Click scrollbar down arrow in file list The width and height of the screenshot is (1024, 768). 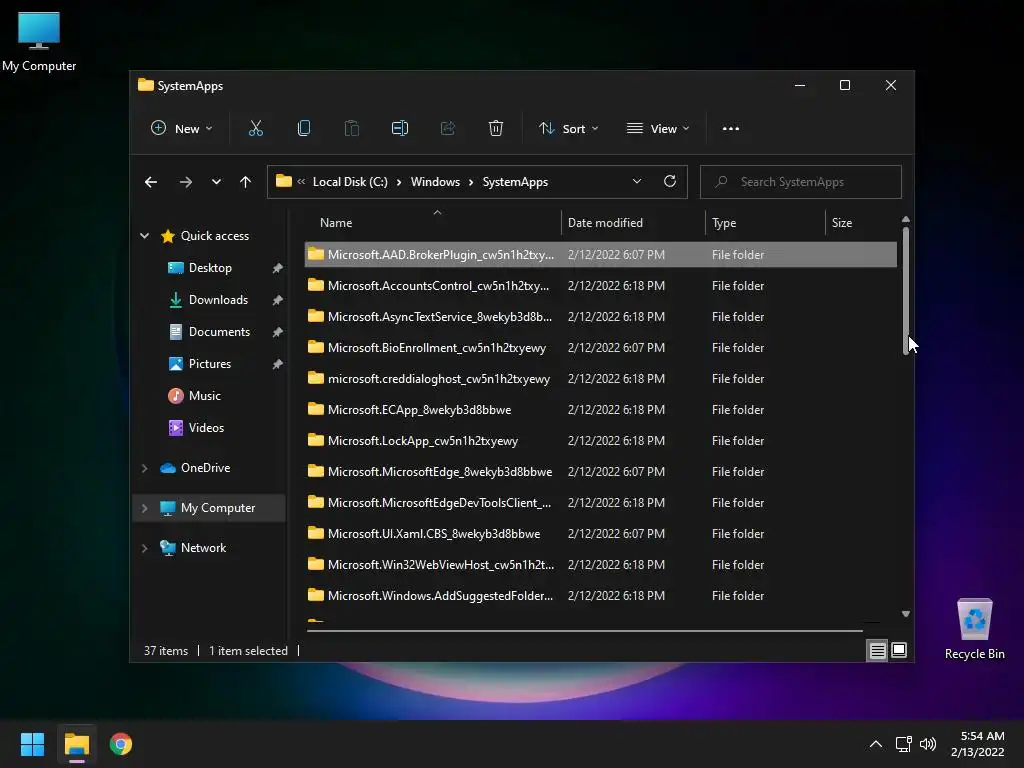click(x=906, y=614)
